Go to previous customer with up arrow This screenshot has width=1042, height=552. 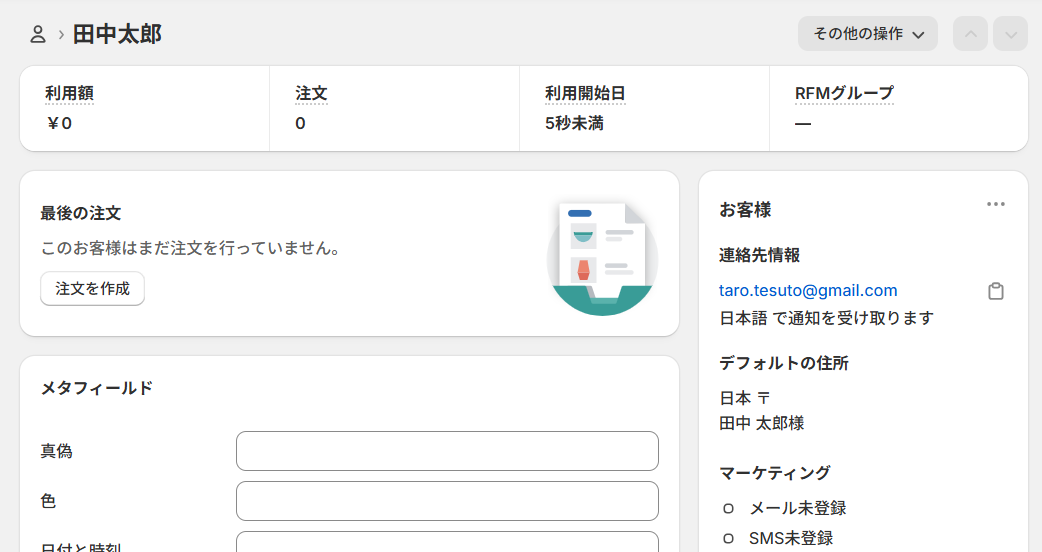(x=970, y=34)
